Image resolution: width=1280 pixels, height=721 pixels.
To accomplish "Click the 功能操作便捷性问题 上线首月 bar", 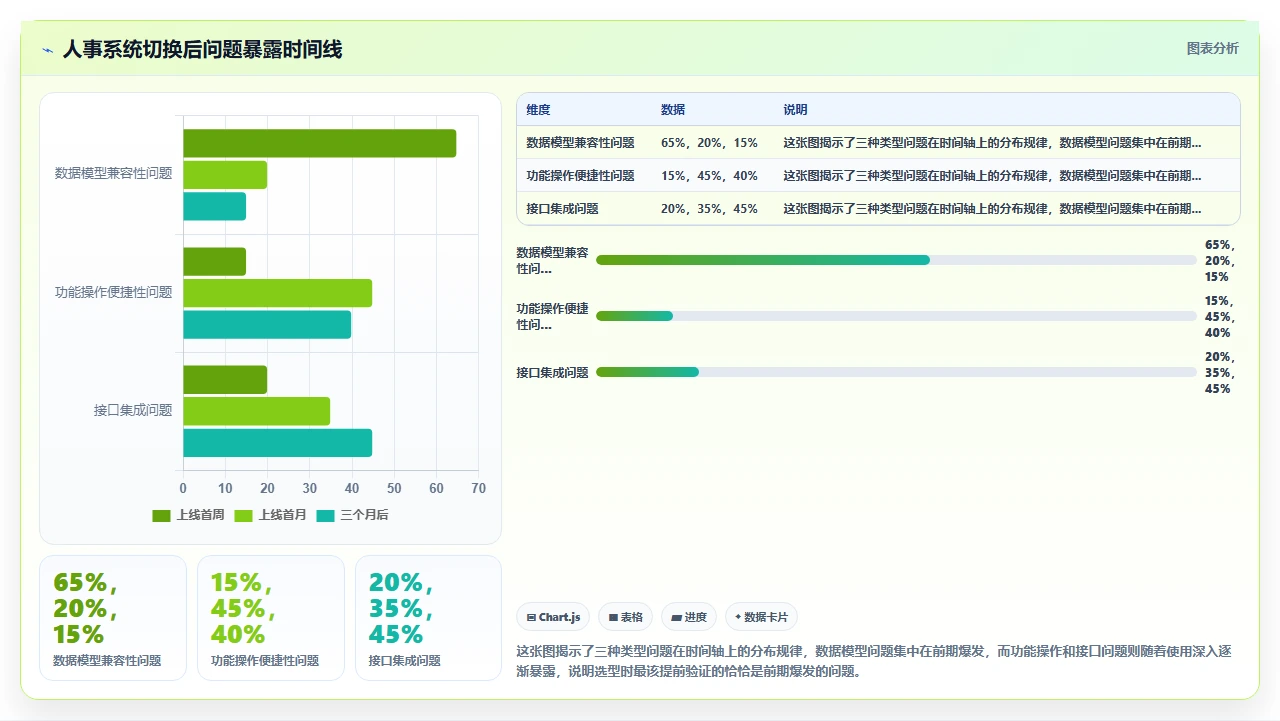I will click(x=277, y=293).
